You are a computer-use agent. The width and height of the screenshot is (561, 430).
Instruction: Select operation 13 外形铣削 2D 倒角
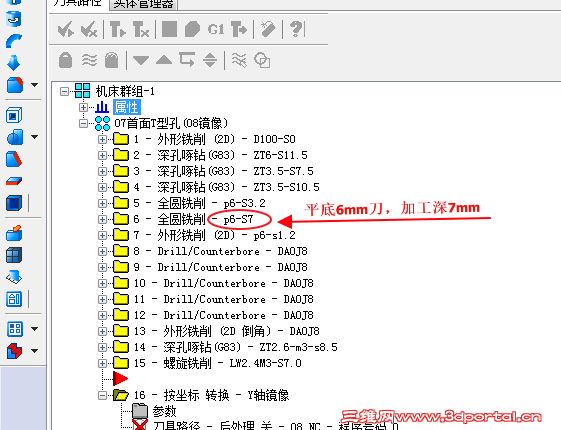226,331
